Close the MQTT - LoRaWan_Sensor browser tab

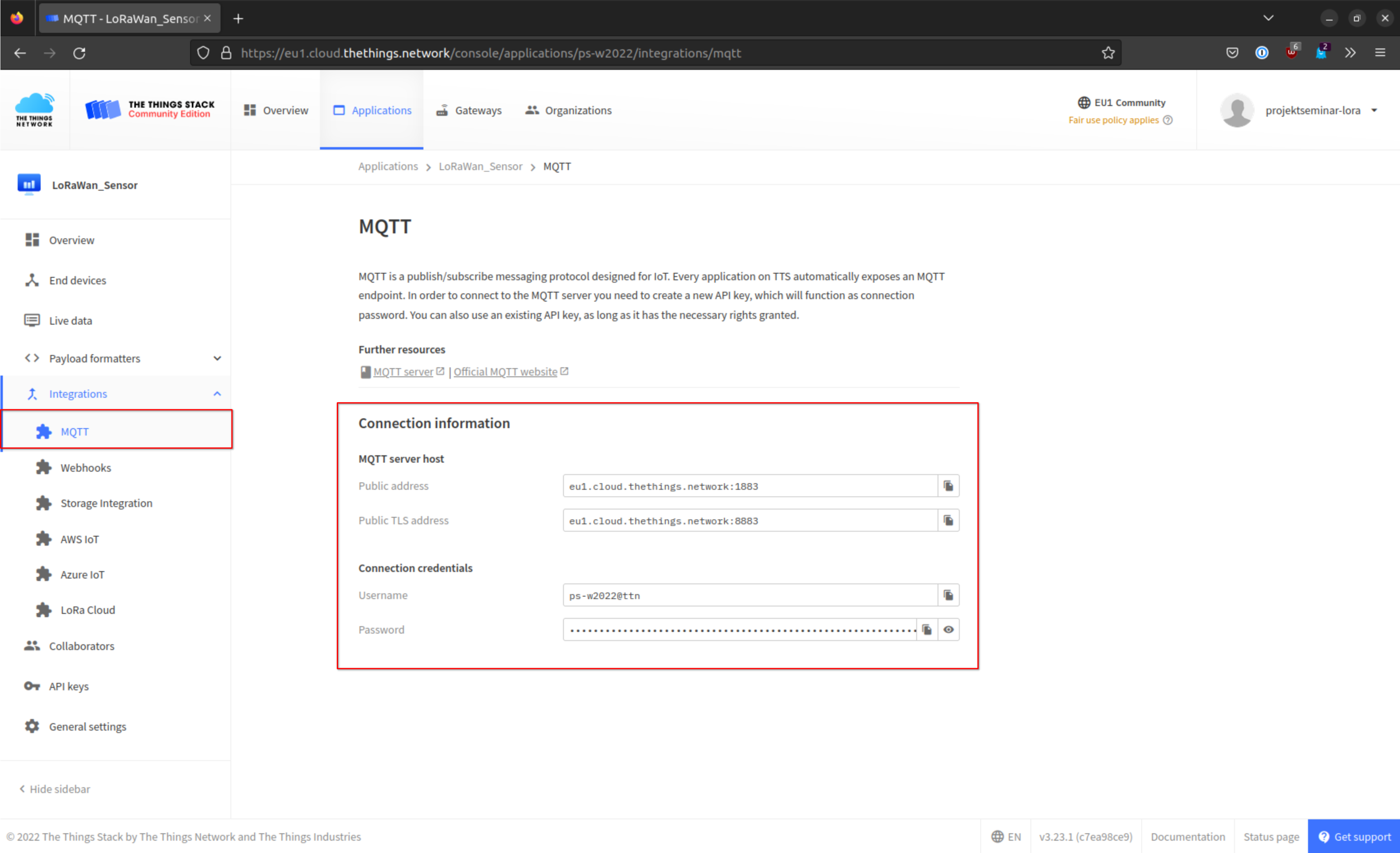click(x=207, y=18)
